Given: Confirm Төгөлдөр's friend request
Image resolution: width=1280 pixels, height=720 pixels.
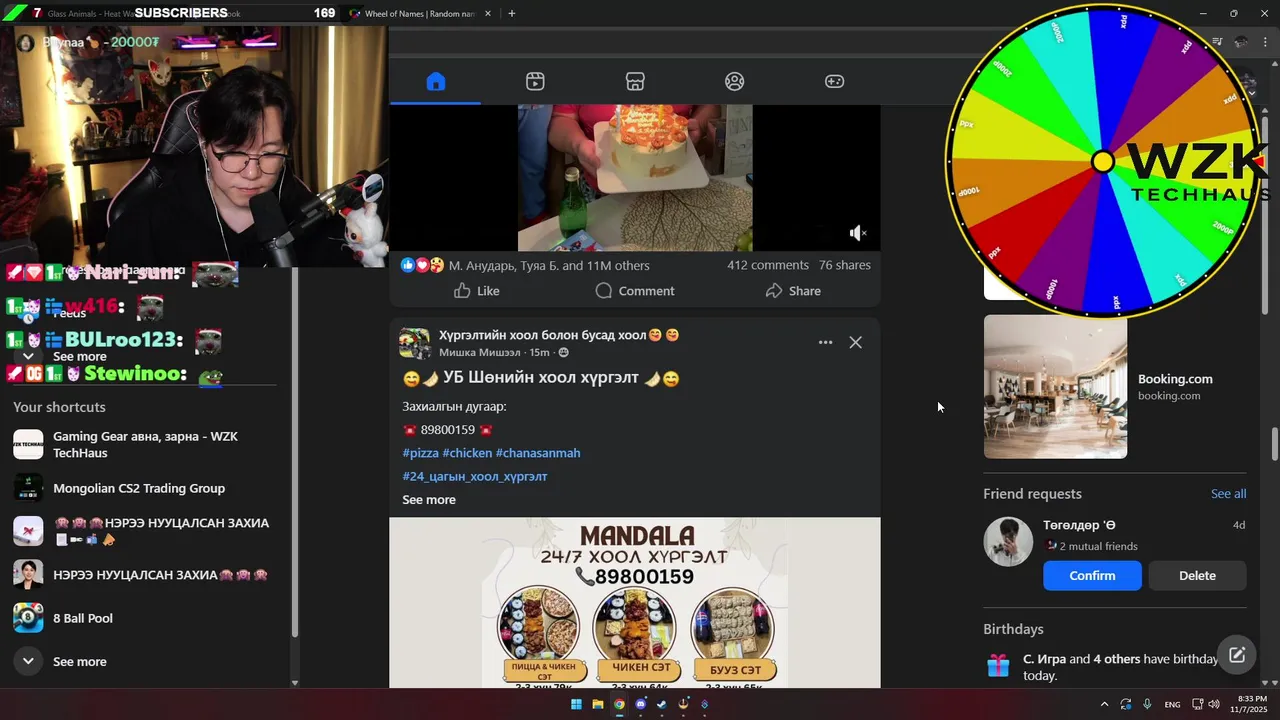Looking at the screenshot, I should coord(1092,576).
